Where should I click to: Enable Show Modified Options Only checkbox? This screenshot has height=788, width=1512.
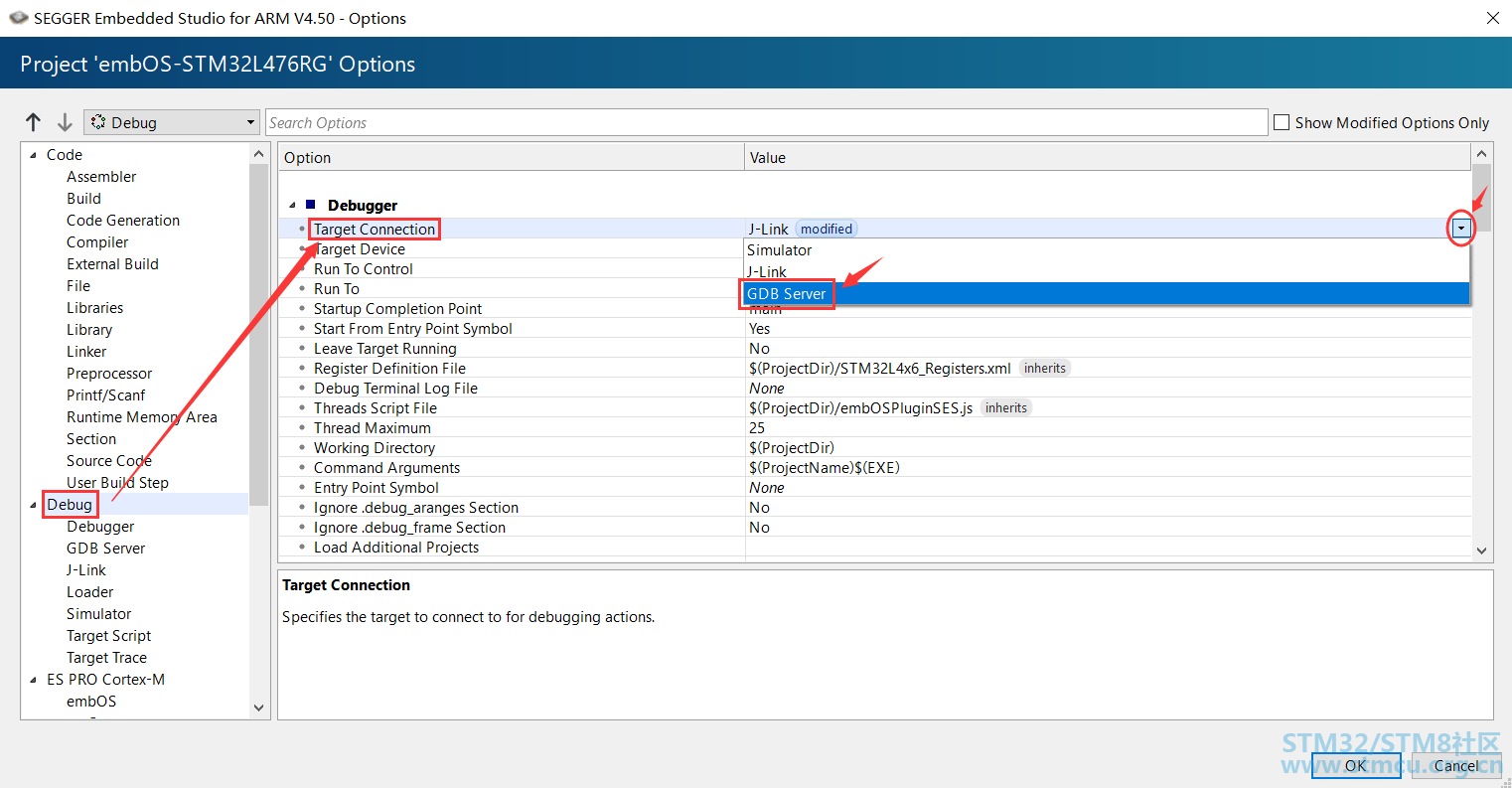pyautogui.click(x=1282, y=122)
